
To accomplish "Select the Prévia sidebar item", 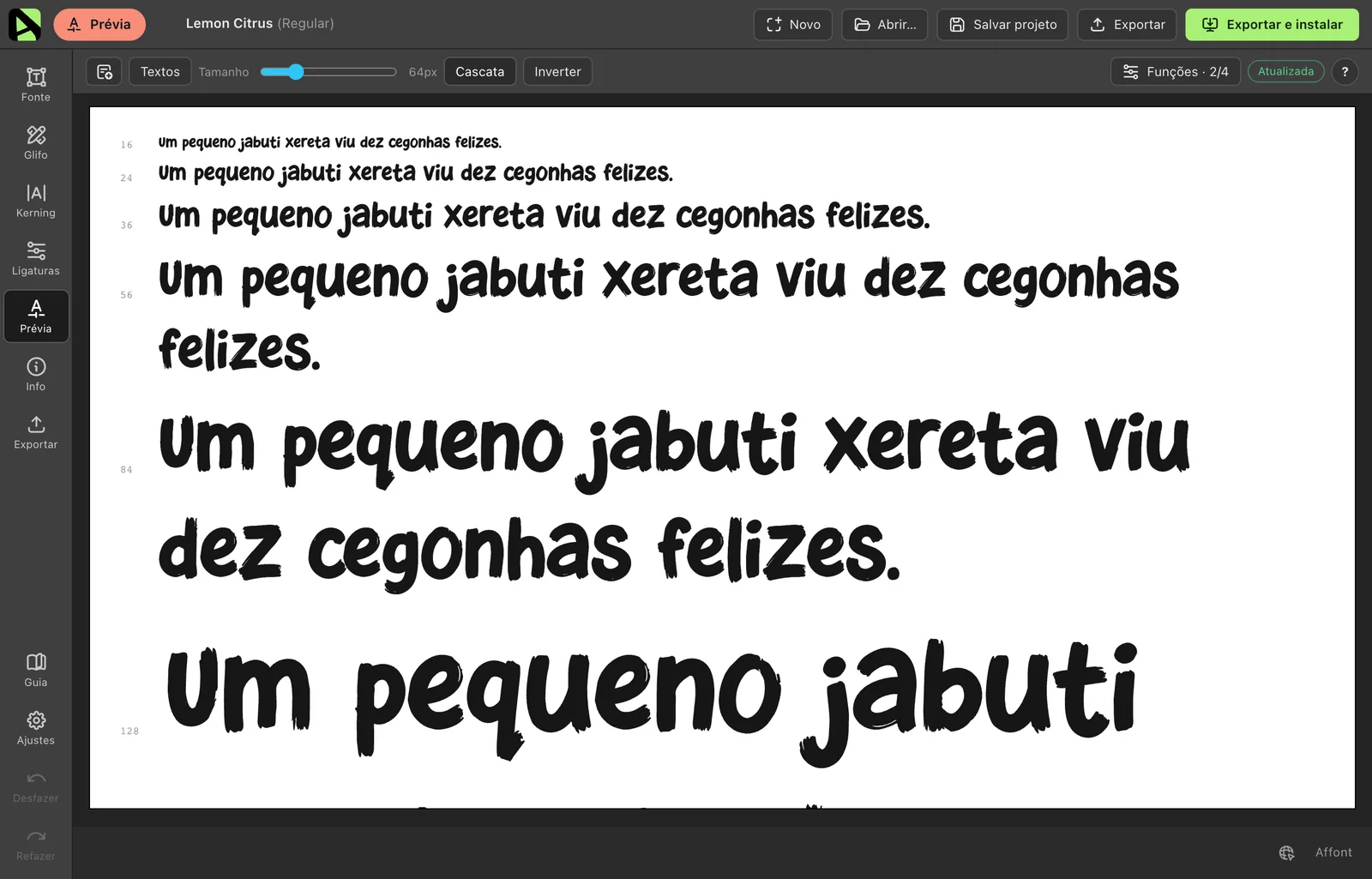I will pos(36,316).
